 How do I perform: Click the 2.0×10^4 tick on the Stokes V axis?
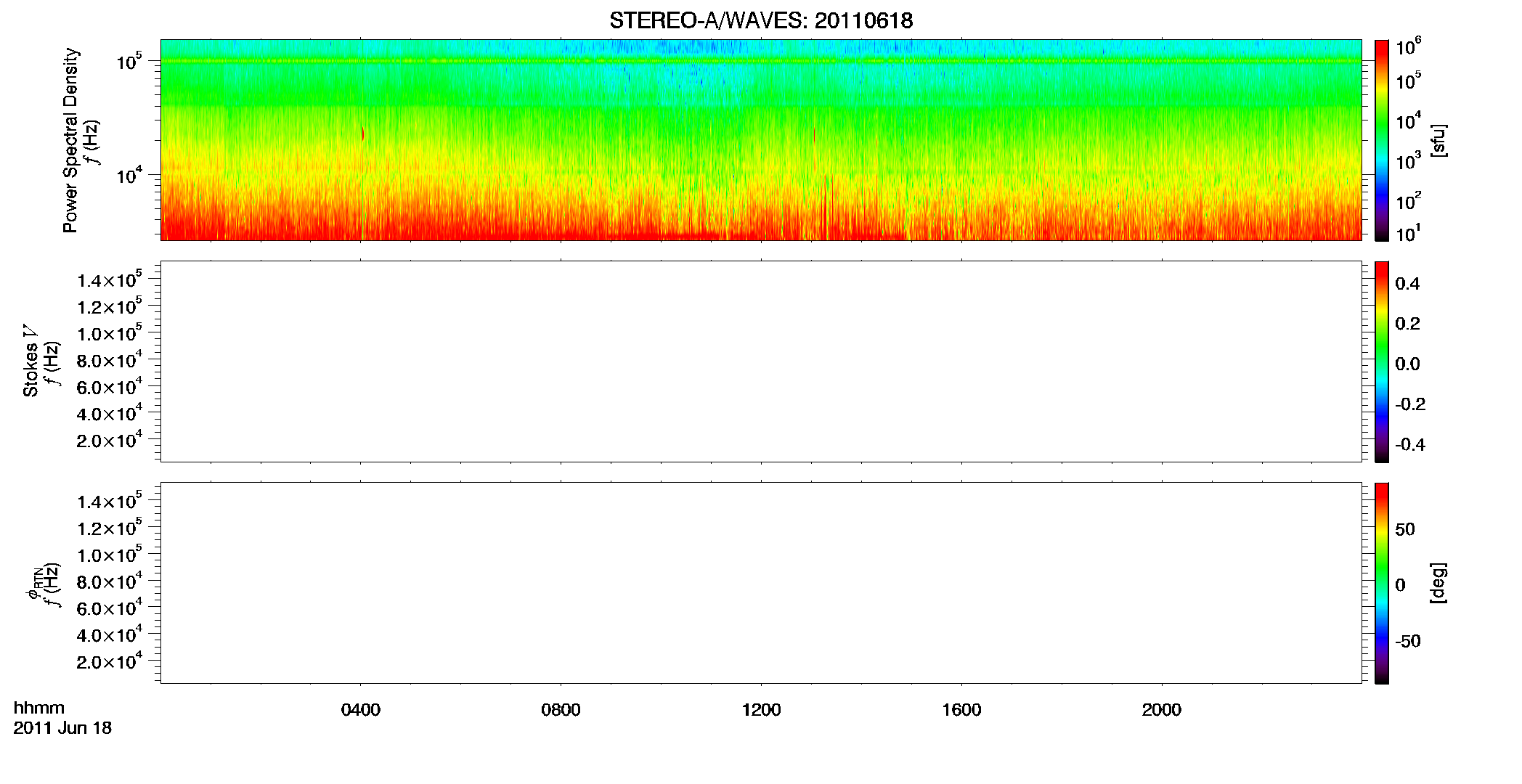[x=109, y=440]
